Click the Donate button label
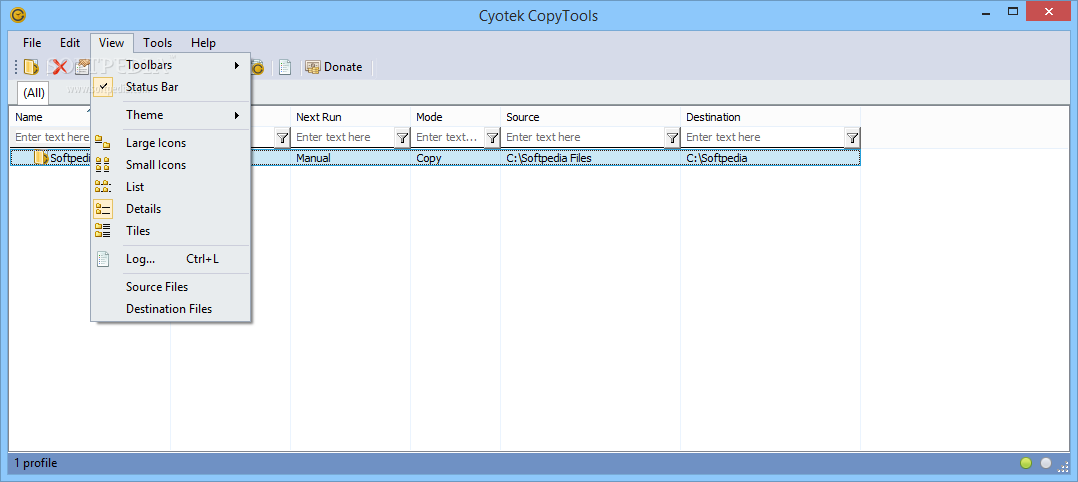 tap(343, 67)
